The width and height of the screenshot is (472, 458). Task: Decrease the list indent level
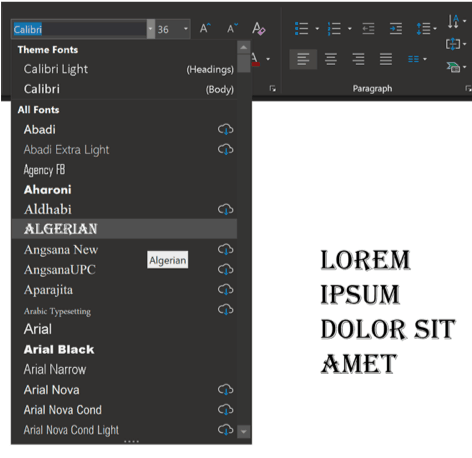pos(368,29)
